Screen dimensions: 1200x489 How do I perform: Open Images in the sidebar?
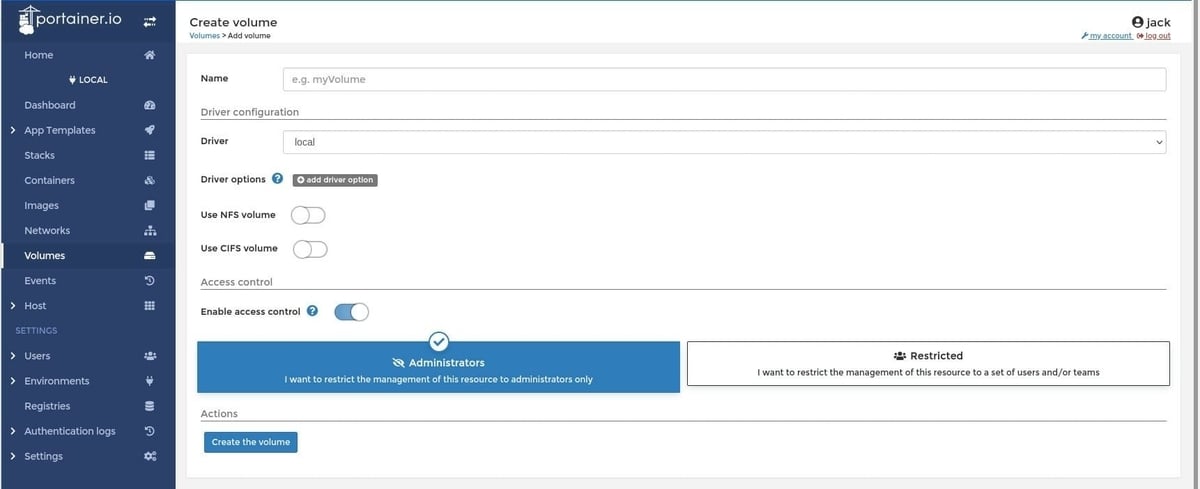coord(41,205)
